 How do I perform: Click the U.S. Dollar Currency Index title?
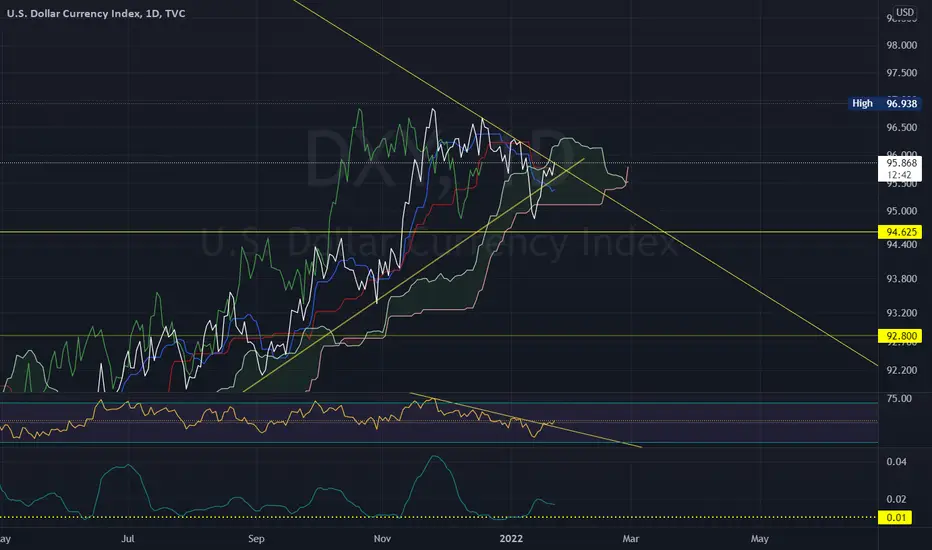(96, 13)
